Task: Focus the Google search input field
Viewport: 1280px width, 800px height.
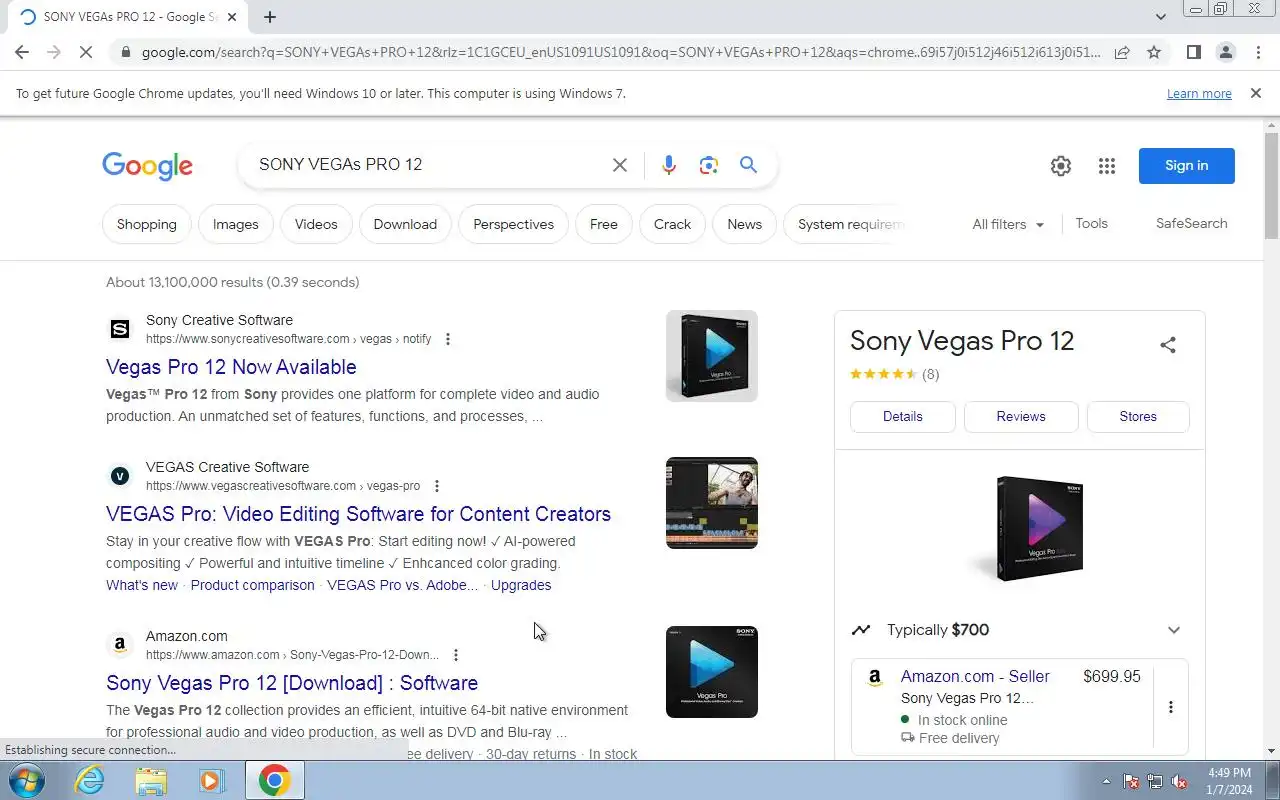Action: click(430, 165)
